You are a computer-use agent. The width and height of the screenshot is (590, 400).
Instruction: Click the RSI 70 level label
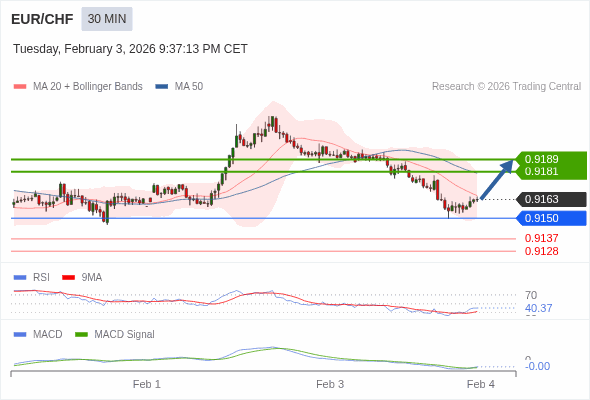[531, 295]
